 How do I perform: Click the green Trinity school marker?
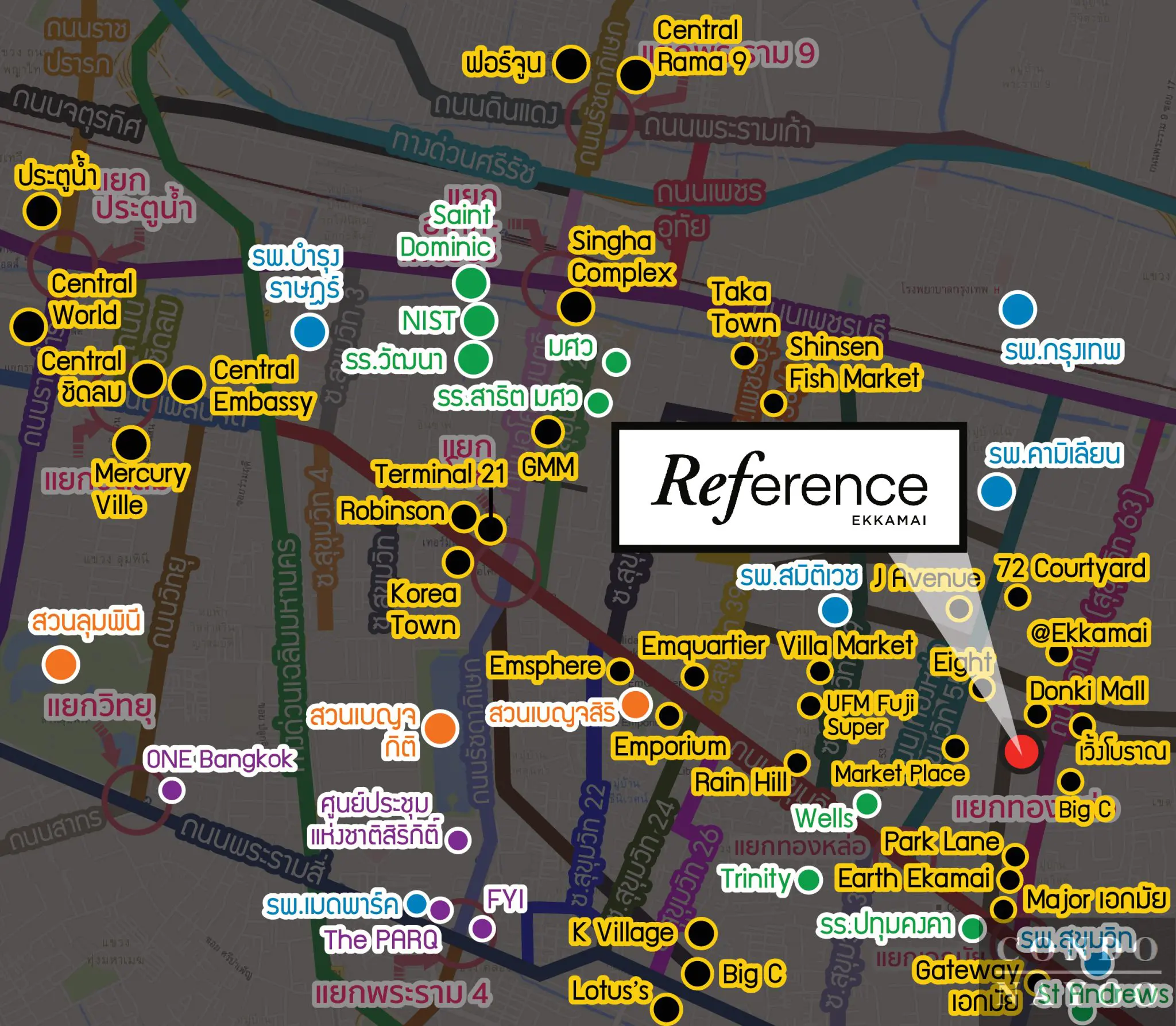point(809,880)
